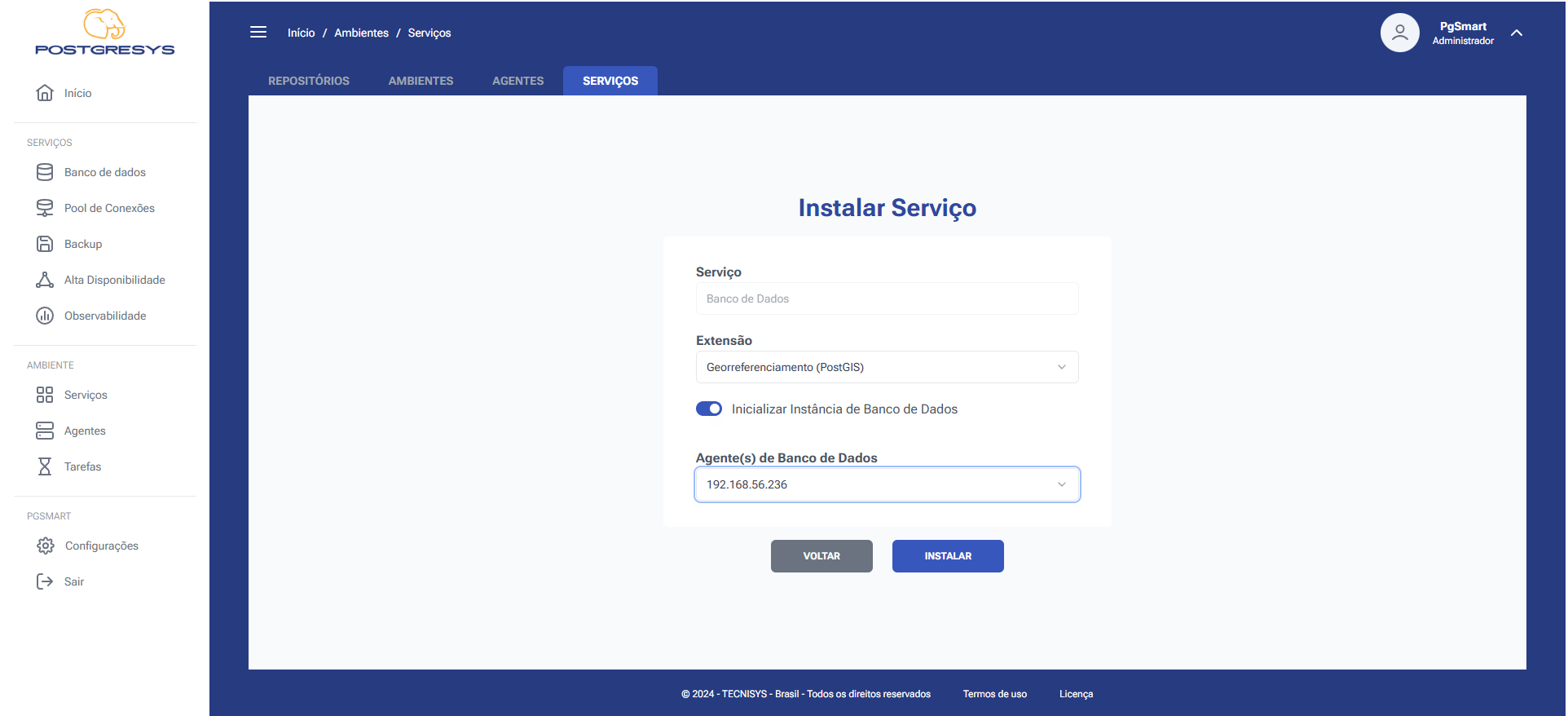Click the Observabilidade chart icon
Viewport: 1568px width, 716px height.
pyautogui.click(x=45, y=316)
